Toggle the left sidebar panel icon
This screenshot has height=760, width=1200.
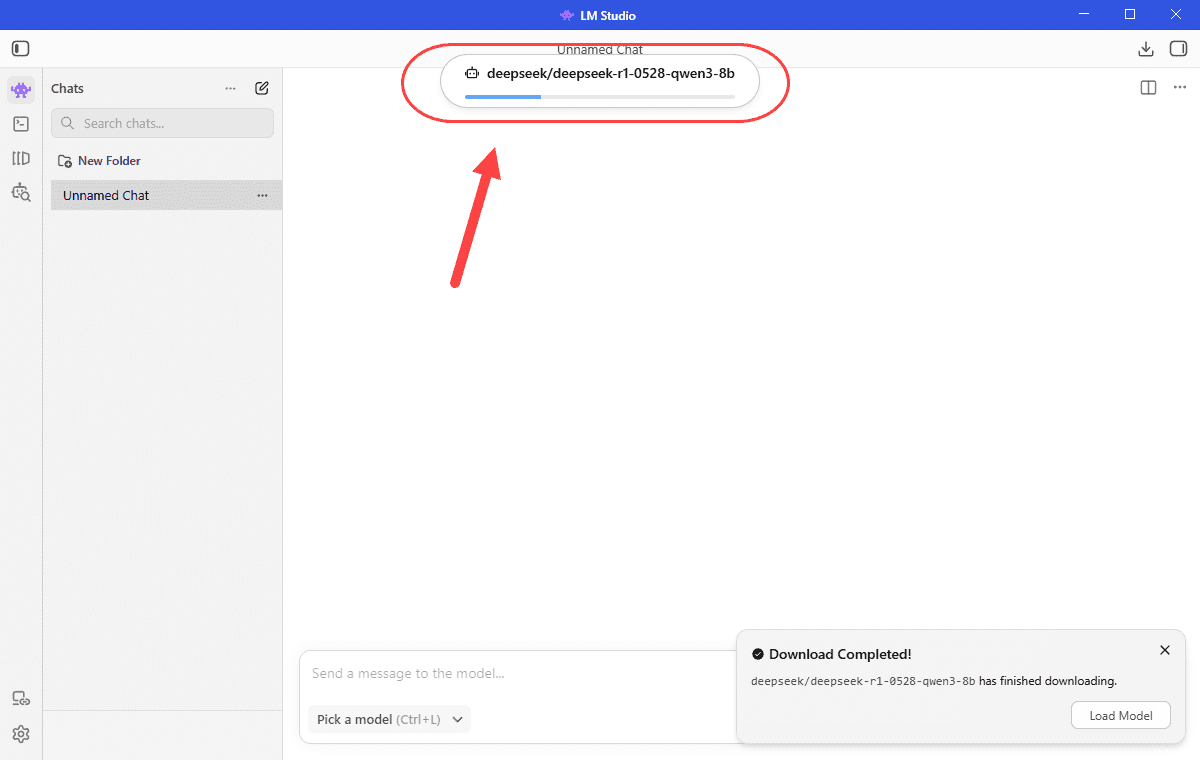click(21, 48)
